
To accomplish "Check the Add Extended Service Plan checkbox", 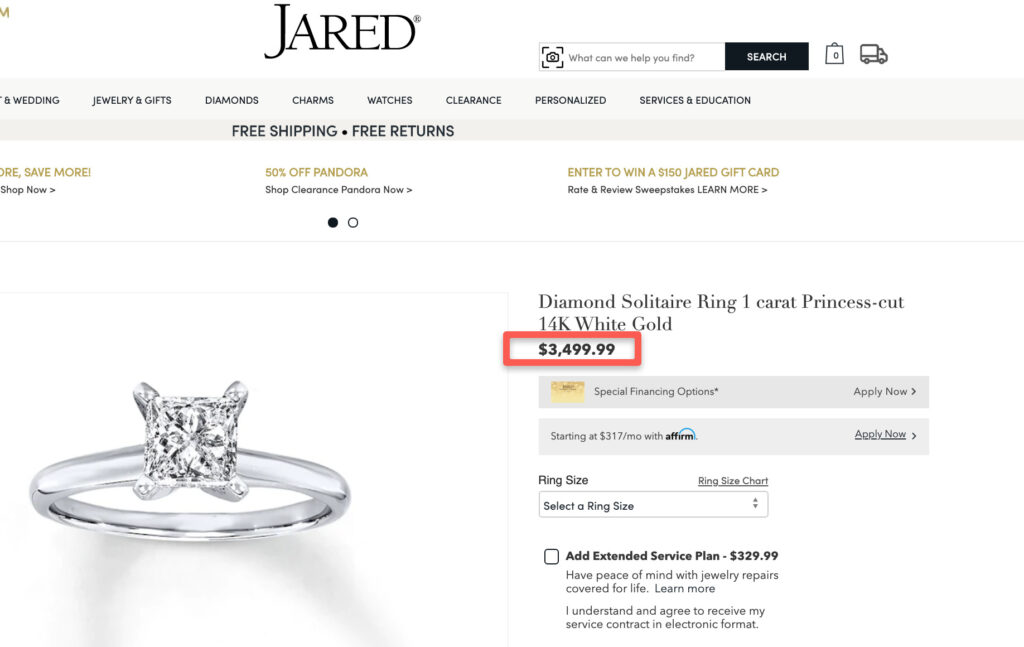I will click(551, 556).
